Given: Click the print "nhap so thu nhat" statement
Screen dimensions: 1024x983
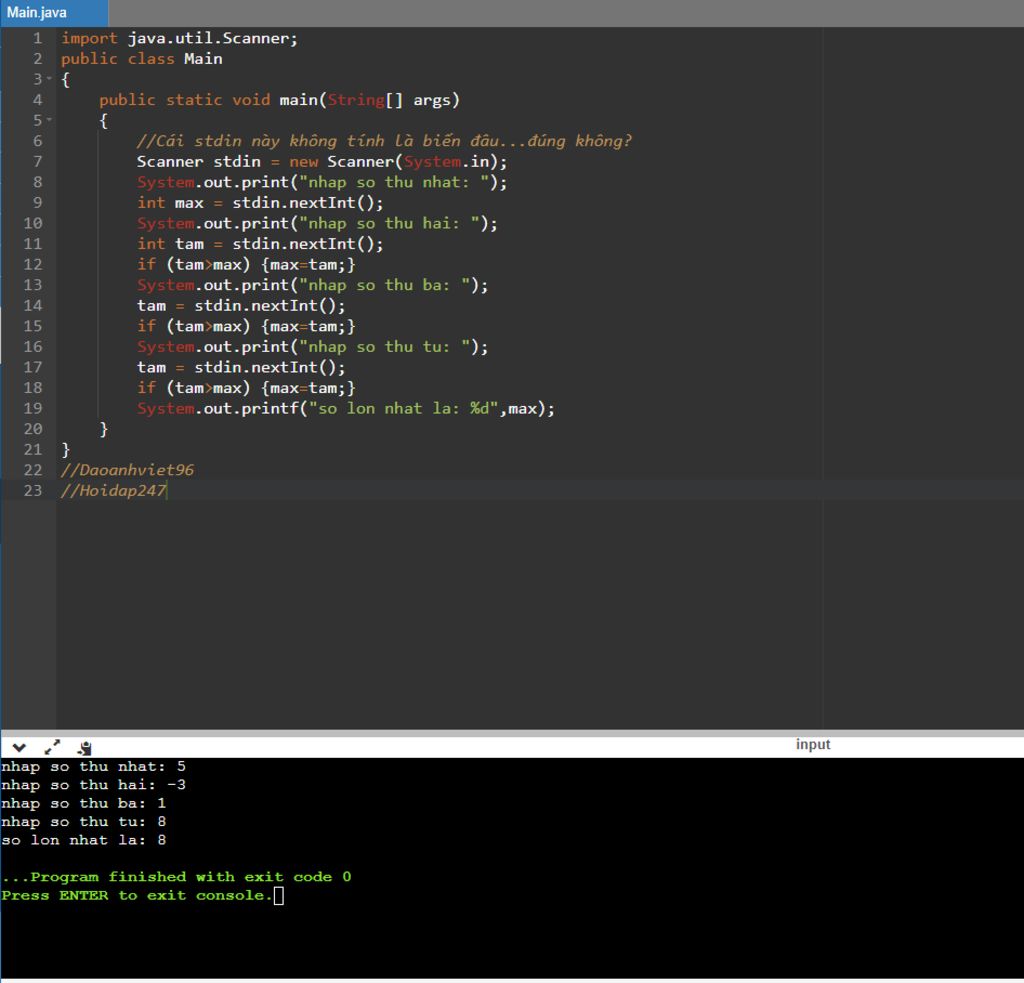Looking at the screenshot, I should click(321, 182).
